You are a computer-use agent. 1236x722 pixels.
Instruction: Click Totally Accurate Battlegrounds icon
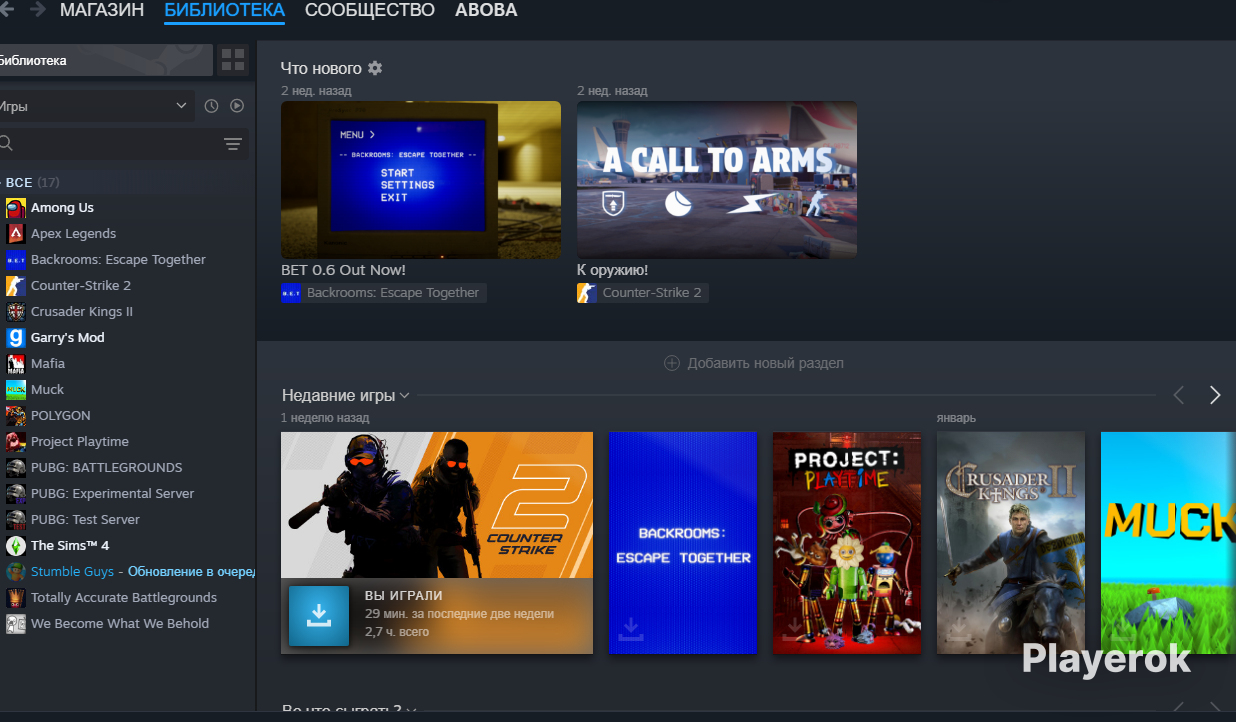pos(16,598)
